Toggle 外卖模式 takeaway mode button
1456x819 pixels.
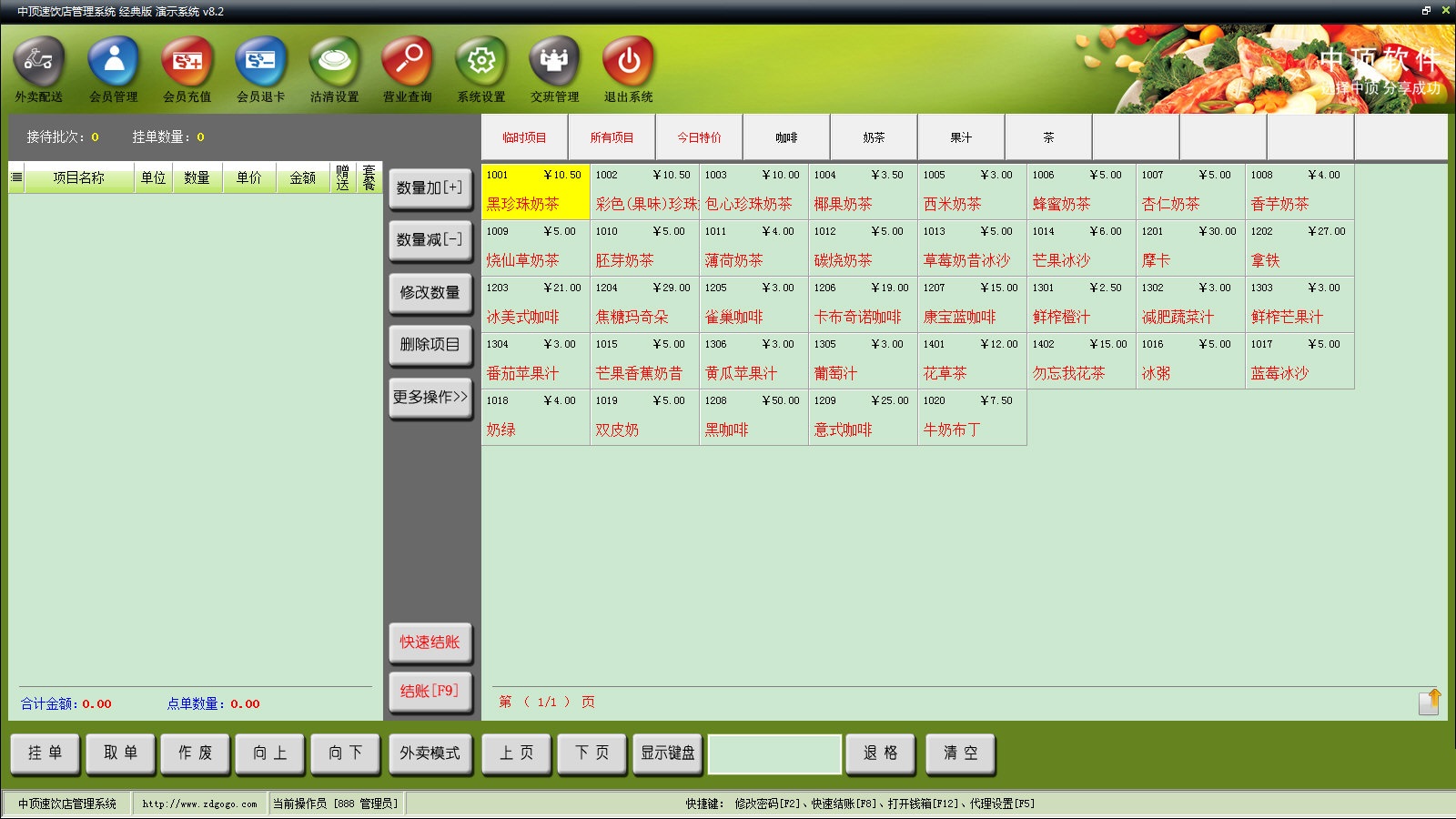[430, 753]
